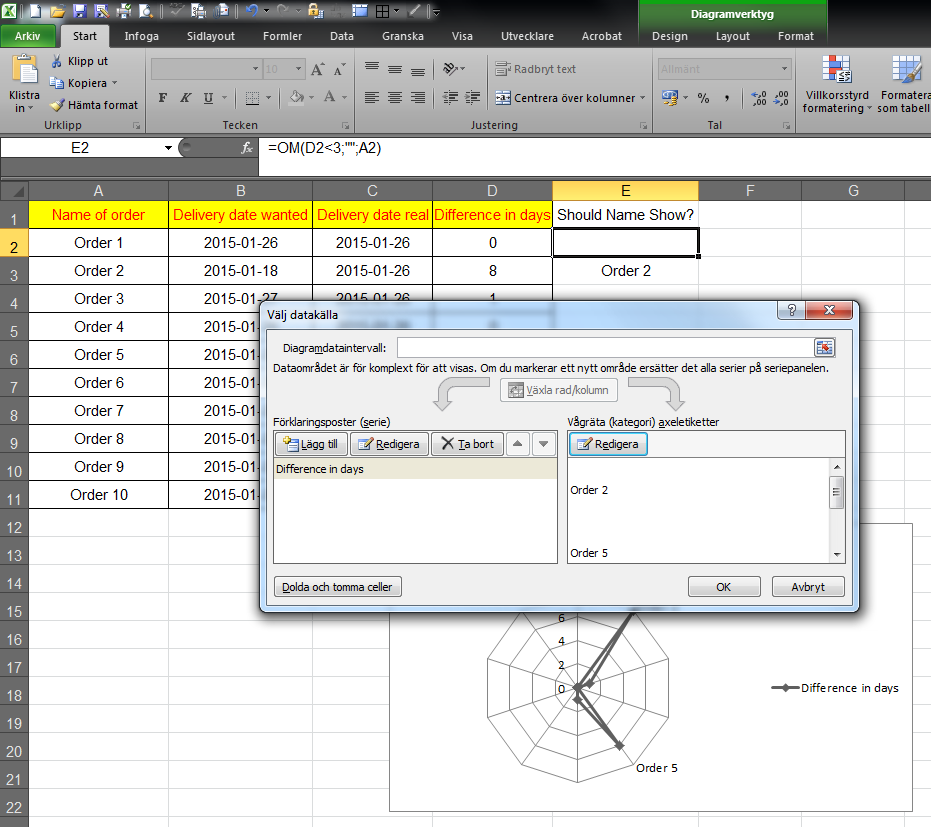Switch to the Data tab
Image resolution: width=931 pixels, height=827 pixels.
tap(342, 36)
